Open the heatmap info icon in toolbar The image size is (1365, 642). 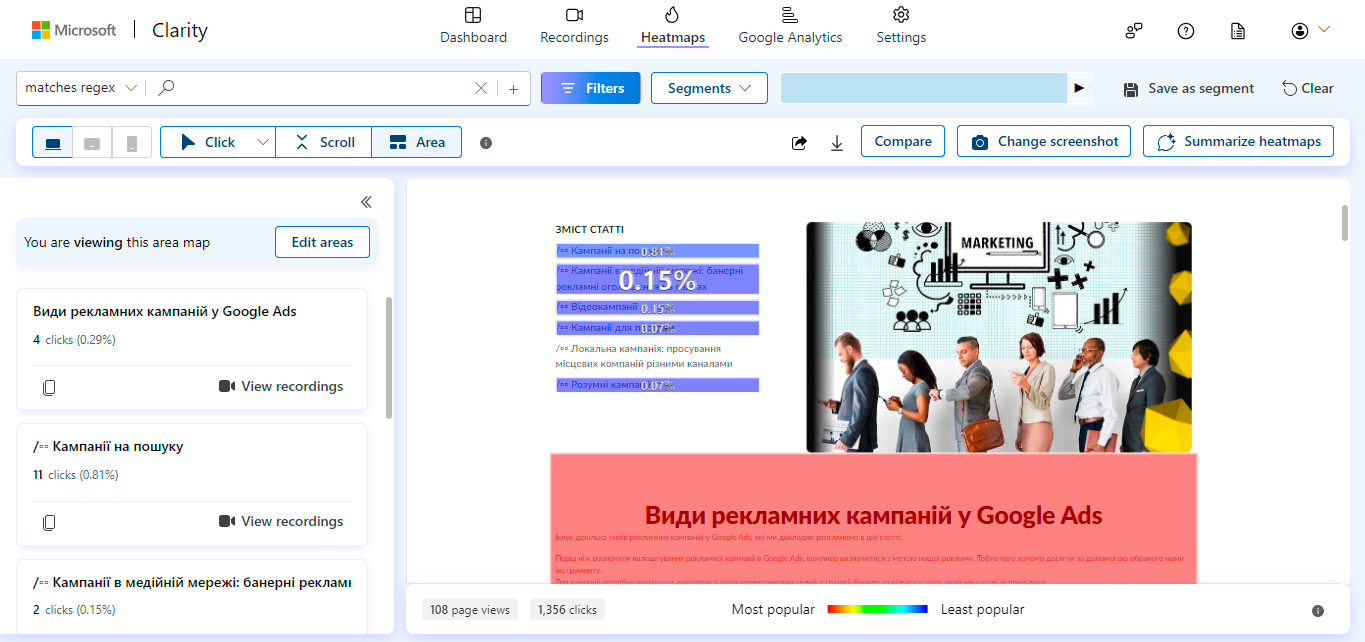pos(486,143)
